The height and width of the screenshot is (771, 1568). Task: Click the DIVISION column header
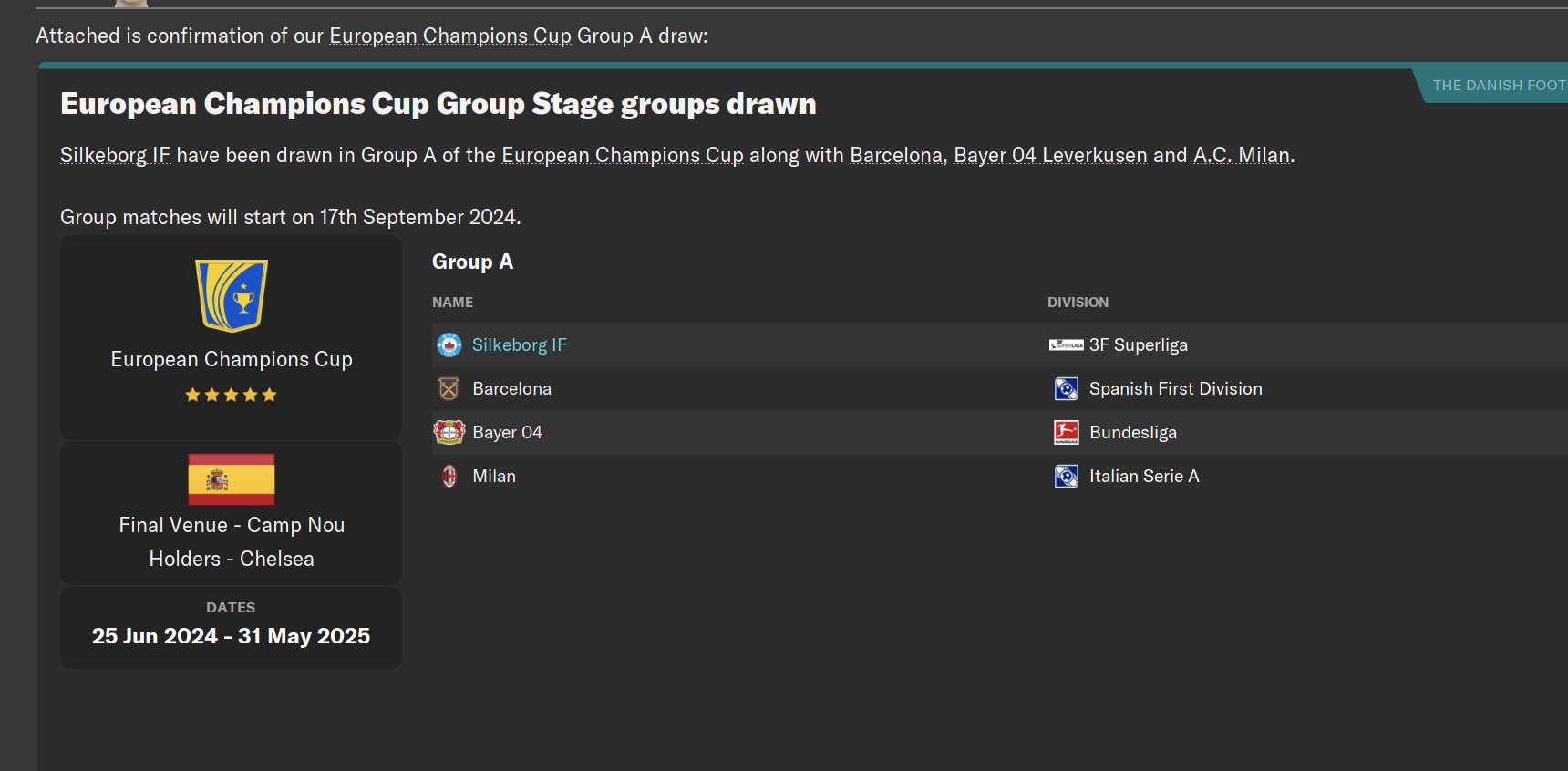point(1078,303)
